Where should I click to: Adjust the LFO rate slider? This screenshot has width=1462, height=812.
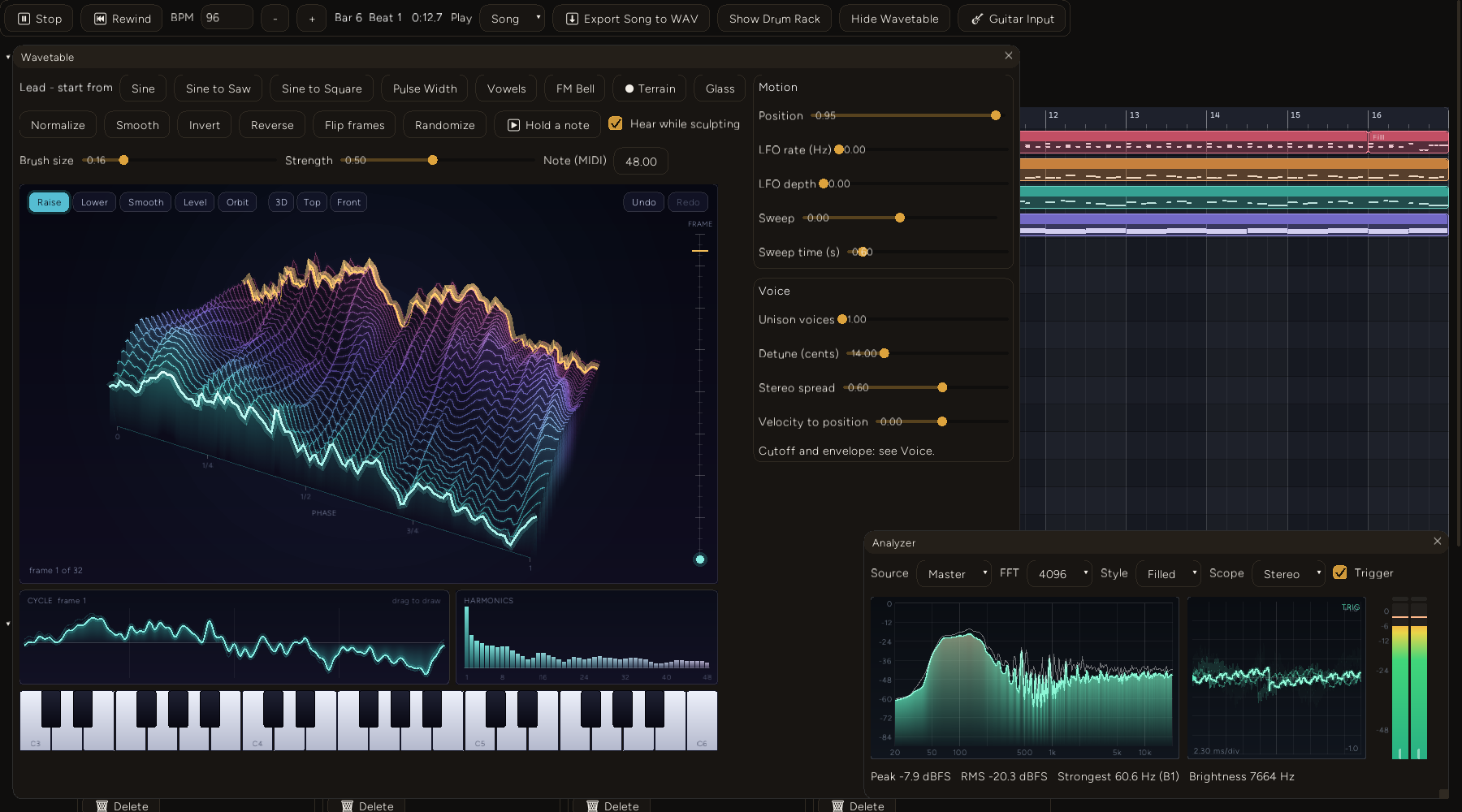(923, 149)
